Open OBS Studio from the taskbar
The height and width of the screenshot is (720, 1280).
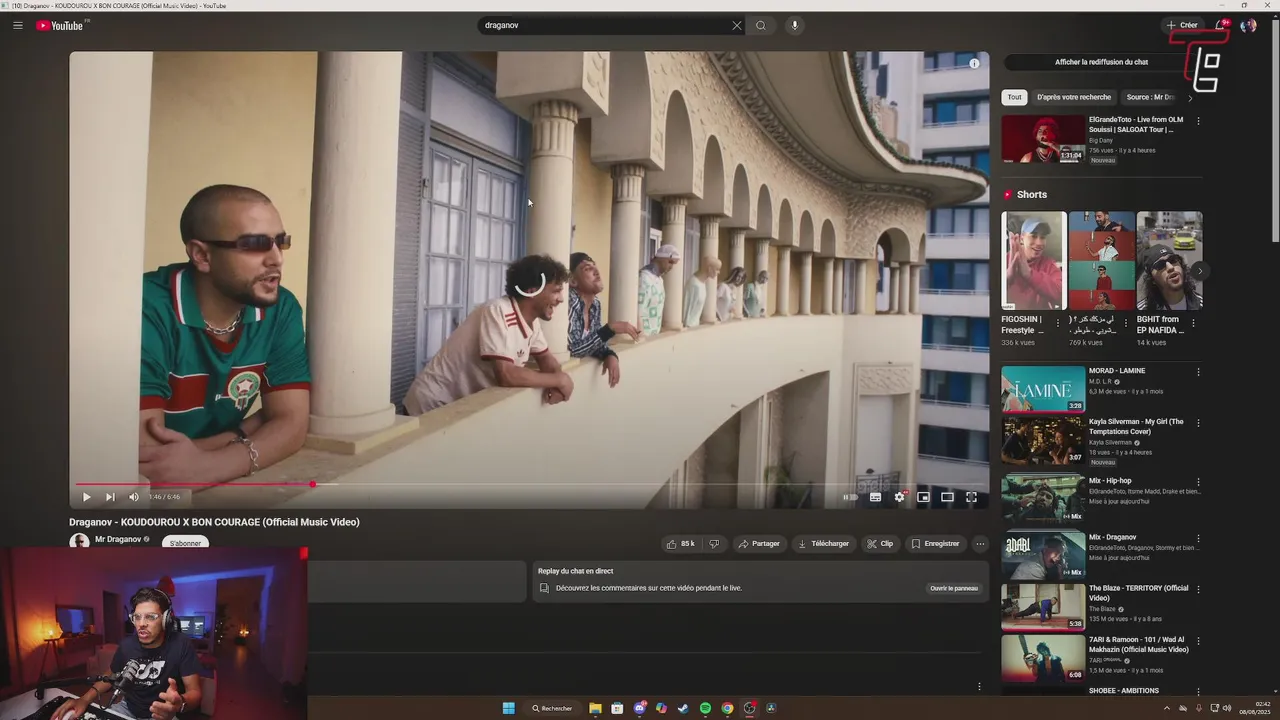coord(749,708)
